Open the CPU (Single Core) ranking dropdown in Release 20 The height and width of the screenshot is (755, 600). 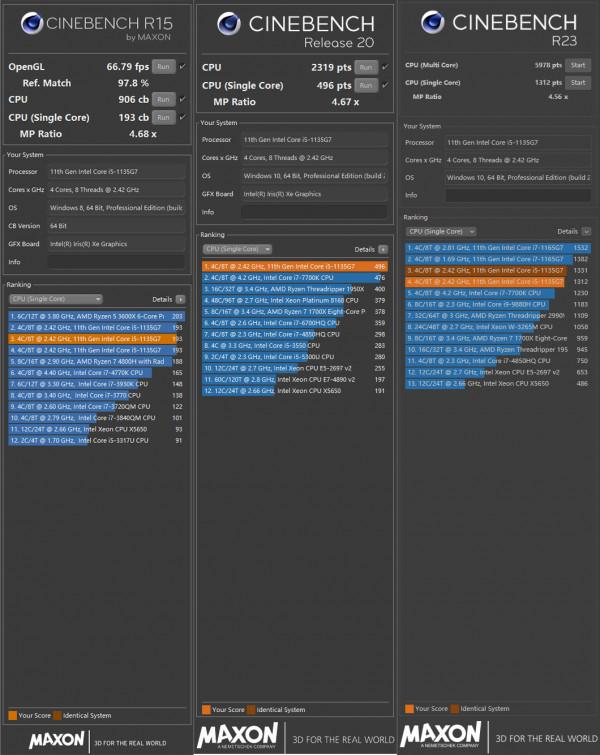pyautogui.click(x=237, y=249)
